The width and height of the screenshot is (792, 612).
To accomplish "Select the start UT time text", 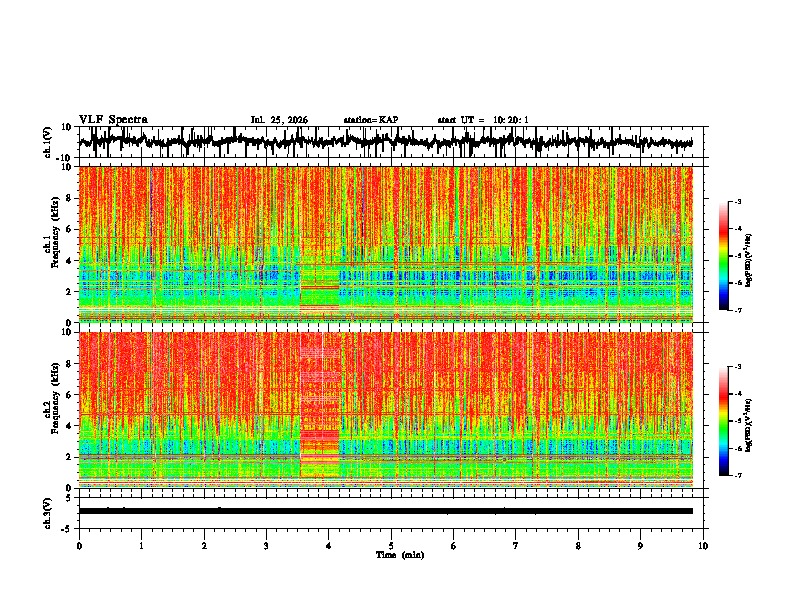I will [483, 120].
